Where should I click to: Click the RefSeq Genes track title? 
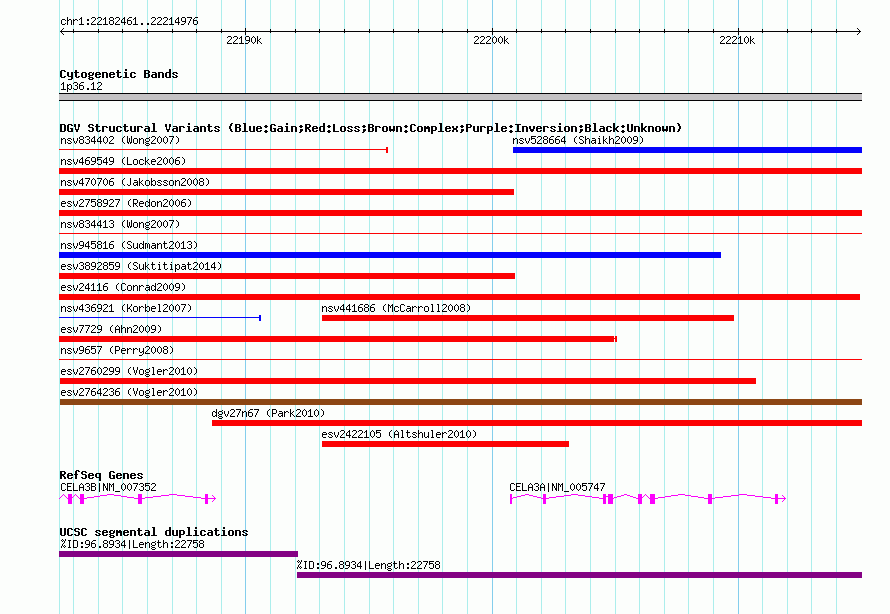[x=101, y=475]
